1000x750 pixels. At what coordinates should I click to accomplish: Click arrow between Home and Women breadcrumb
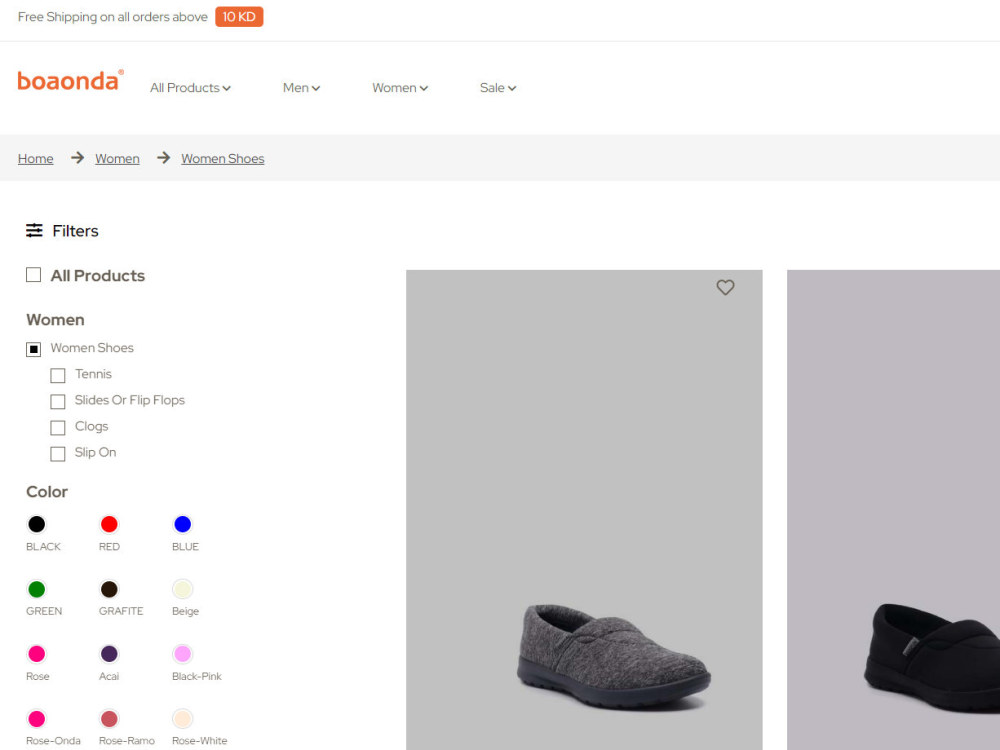click(x=77, y=158)
